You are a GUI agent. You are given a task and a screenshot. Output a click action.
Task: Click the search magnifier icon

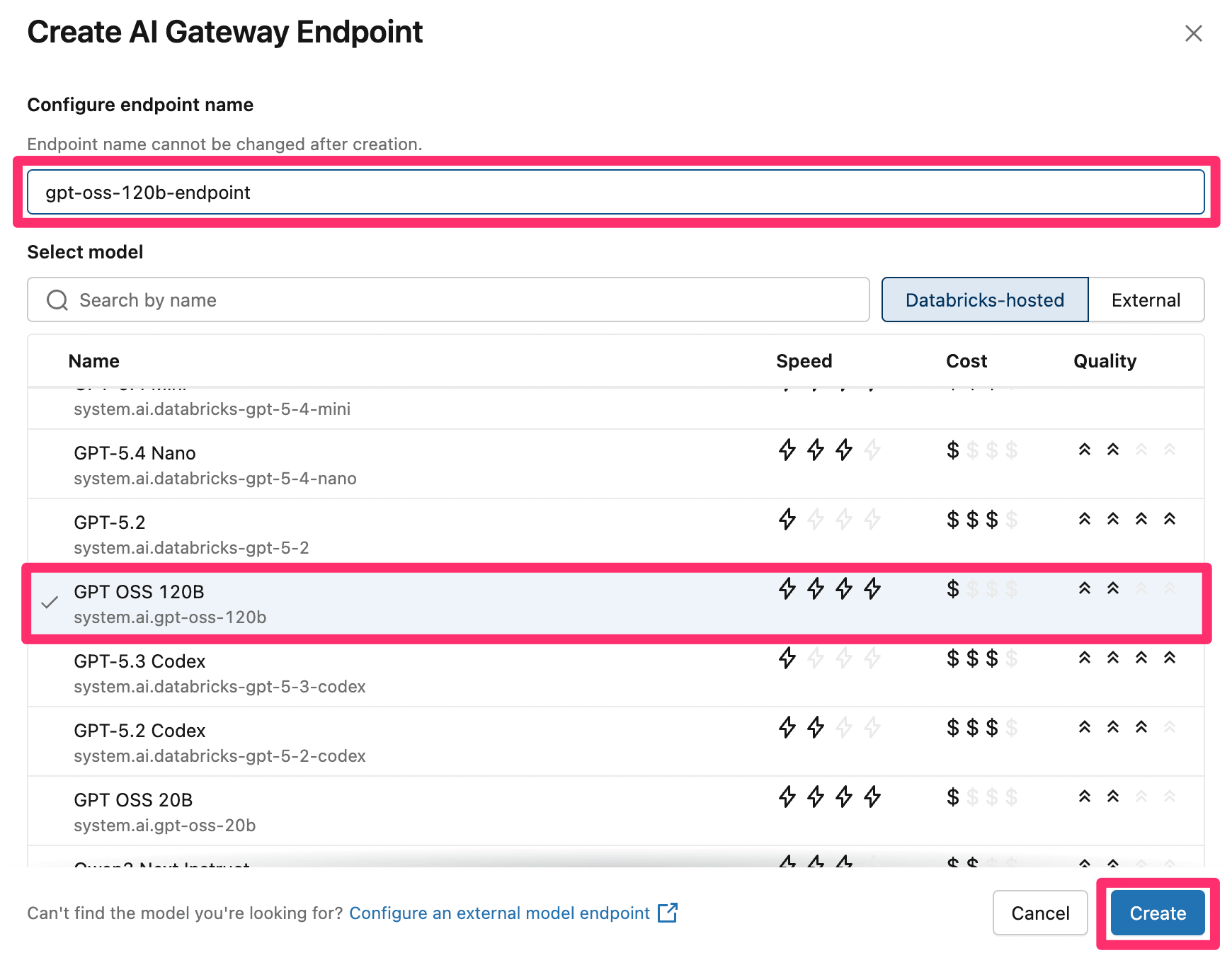tap(57, 300)
